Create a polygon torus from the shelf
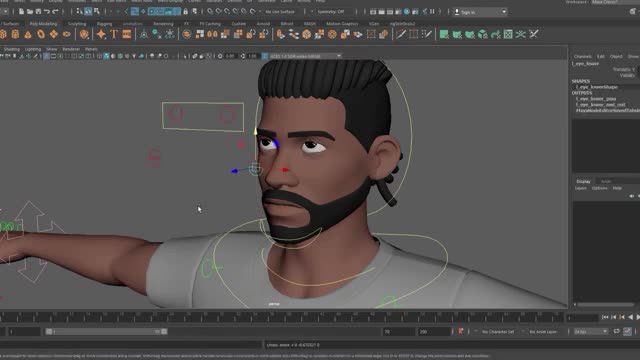The height and width of the screenshot is (360, 640). tap(41, 34)
